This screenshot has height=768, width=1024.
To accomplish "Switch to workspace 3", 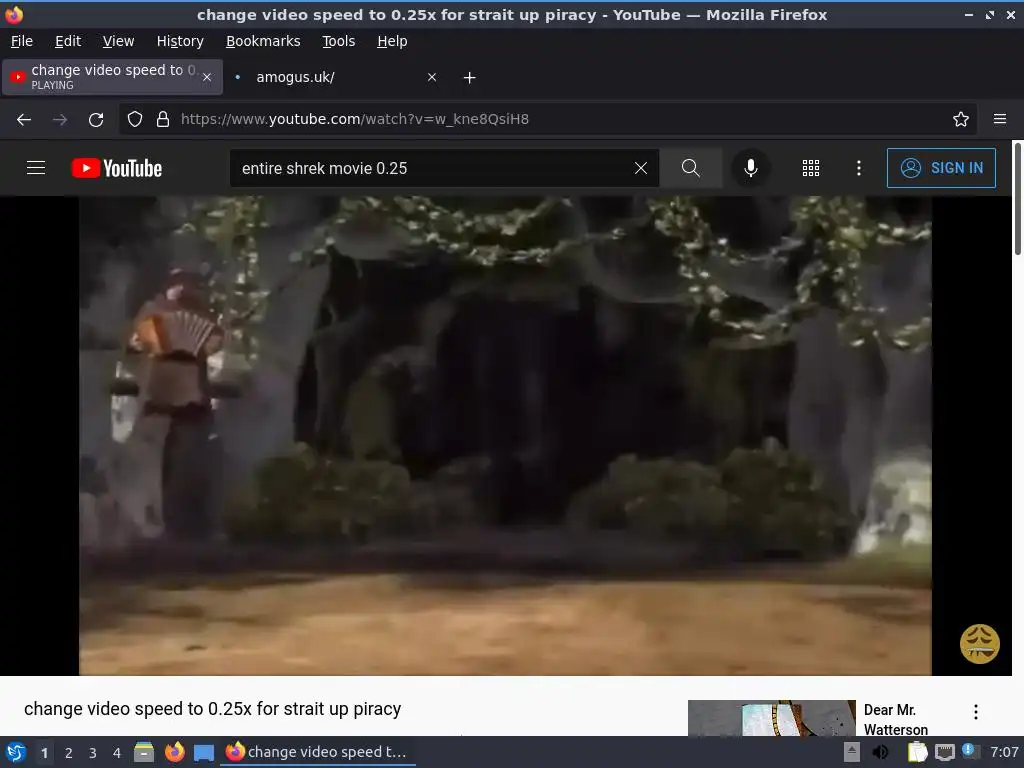I will (x=93, y=753).
